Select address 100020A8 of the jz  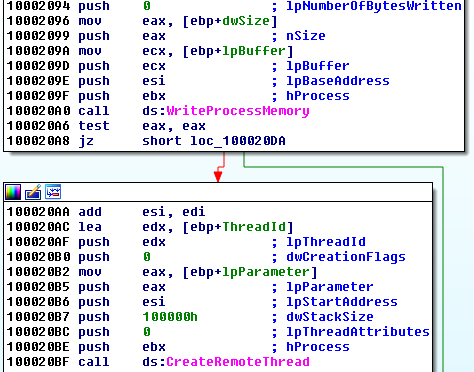point(38,141)
